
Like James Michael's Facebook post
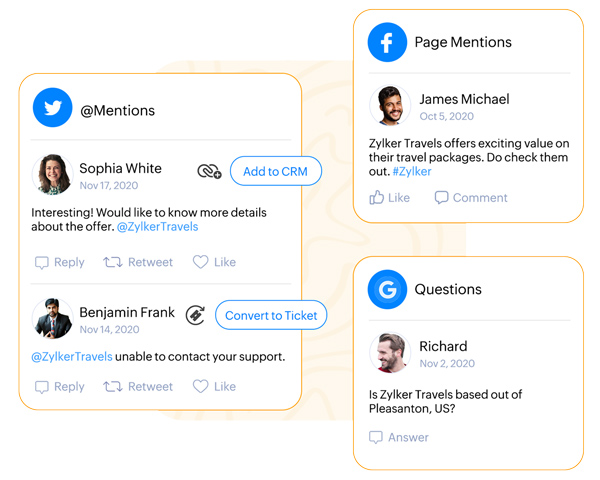(x=389, y=198)
